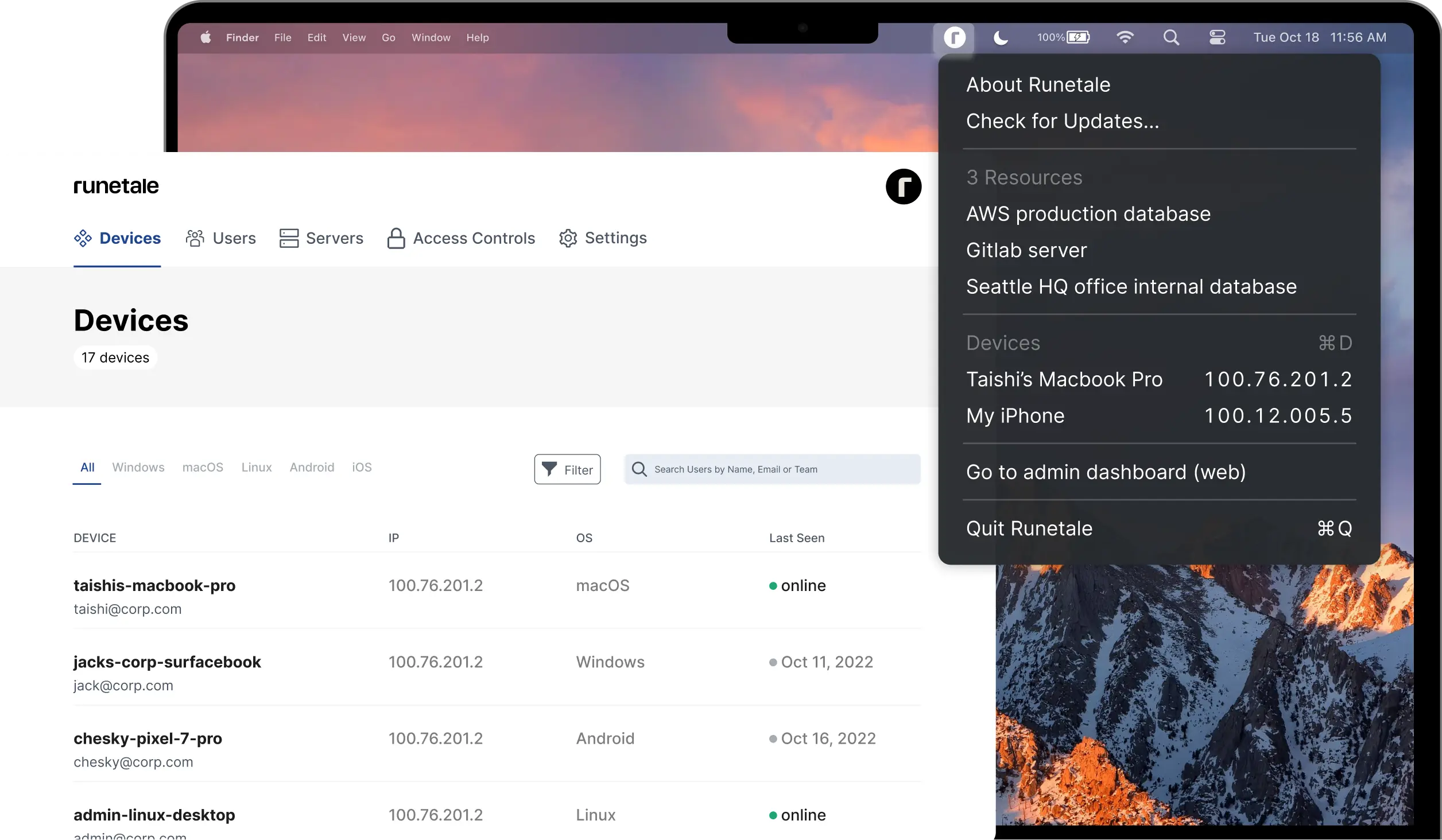The width and height of the screenshot is (1442, 840).
Task: Click the Devices tab diamond icon
Action: [83, 238]
